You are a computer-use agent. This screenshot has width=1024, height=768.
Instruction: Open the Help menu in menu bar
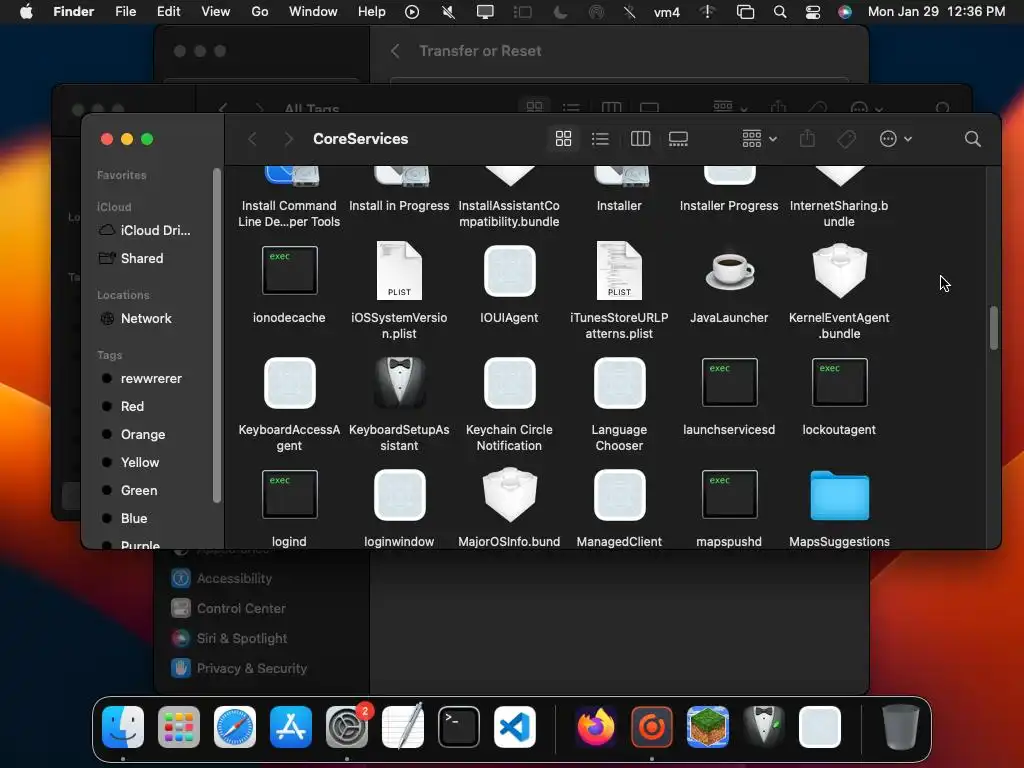point(372,11)
